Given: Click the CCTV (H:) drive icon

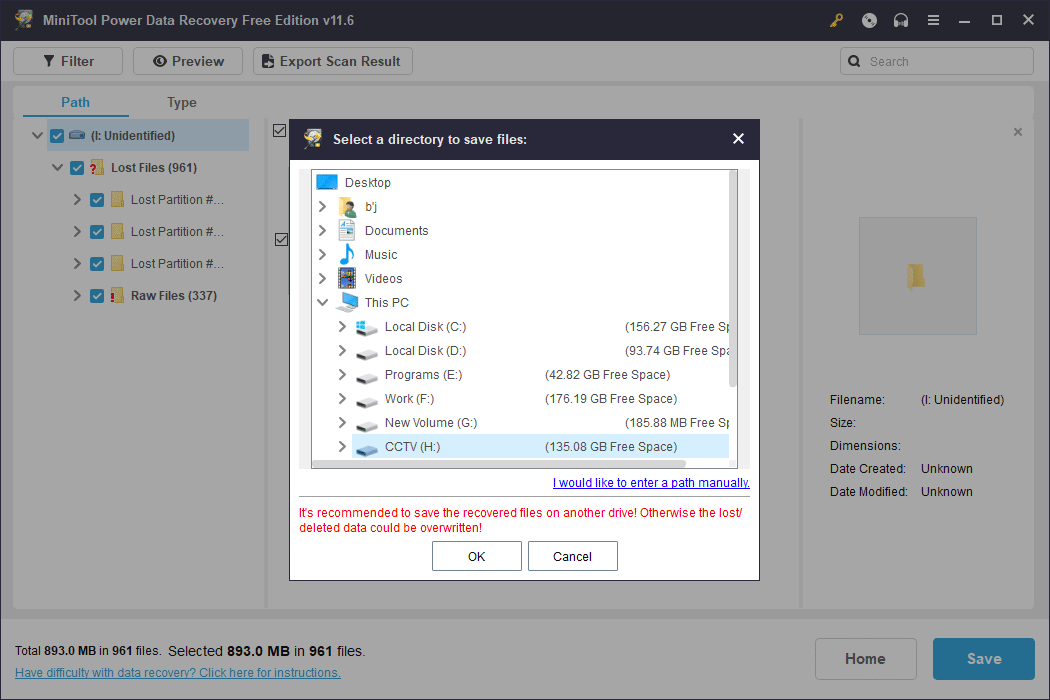Looking at the screenshot, I should [x=366, y=448].
